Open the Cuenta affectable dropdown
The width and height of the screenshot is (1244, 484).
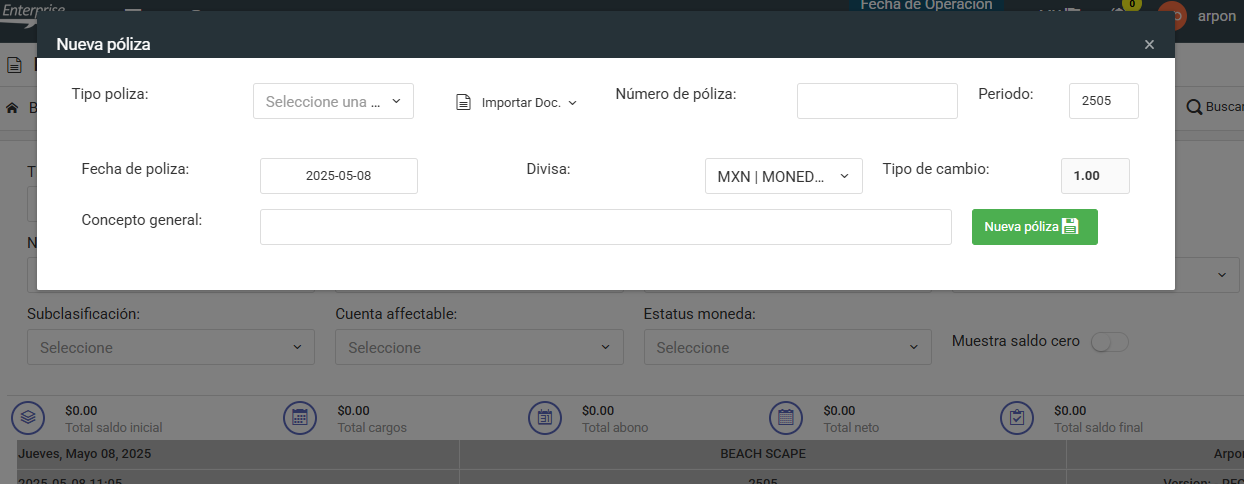(x=479, y=347)
